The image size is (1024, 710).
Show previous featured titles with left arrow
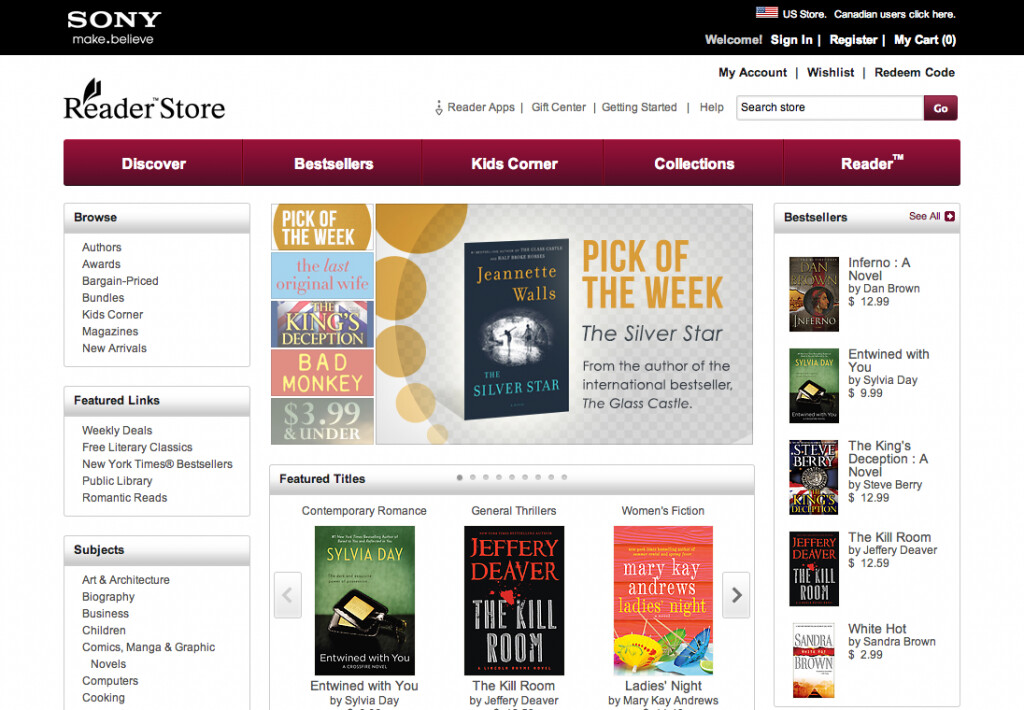[x=287, y=595]
